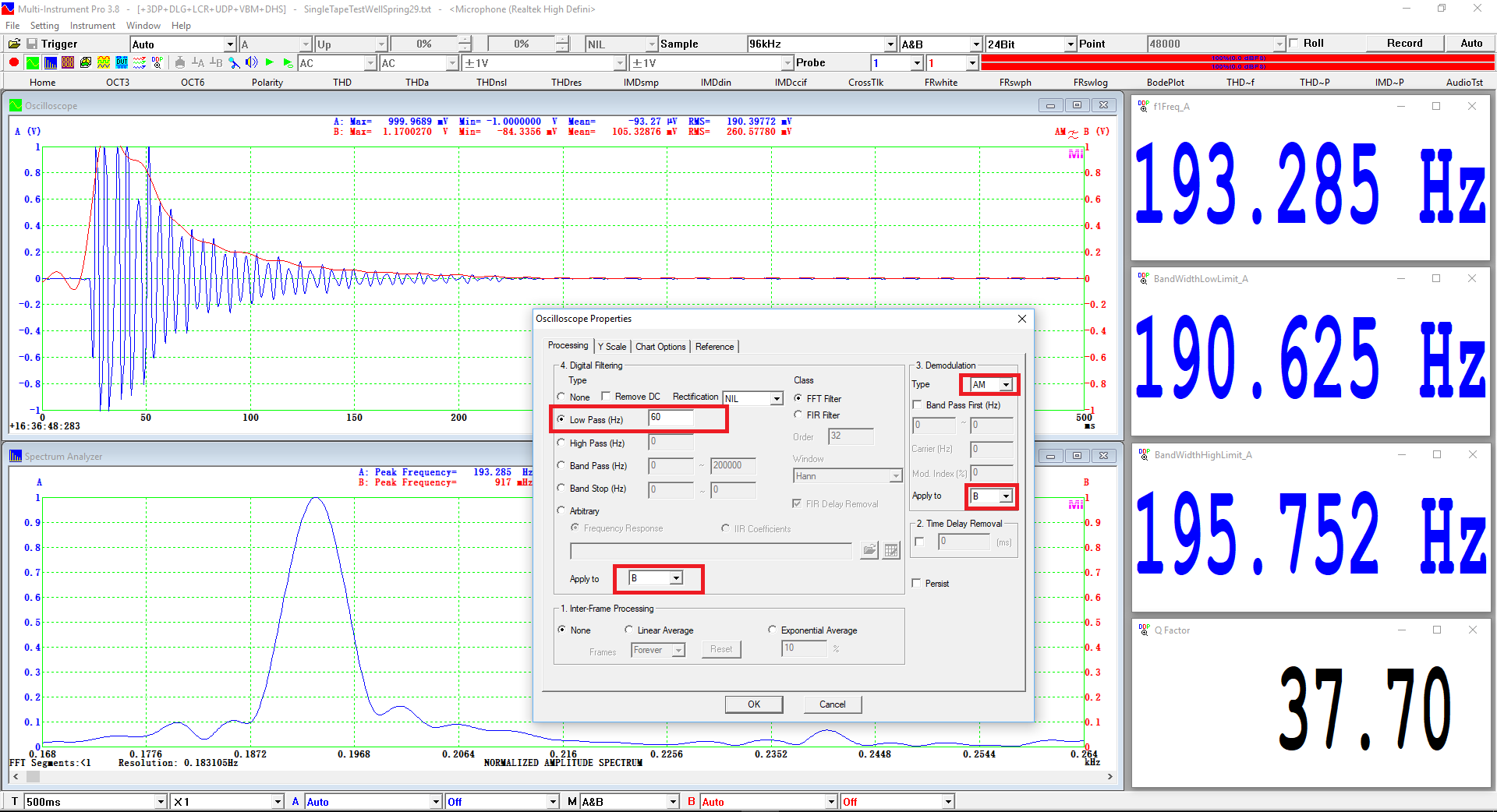Open the Oscilloscope view via green sine icon

[x=32, y=62]
